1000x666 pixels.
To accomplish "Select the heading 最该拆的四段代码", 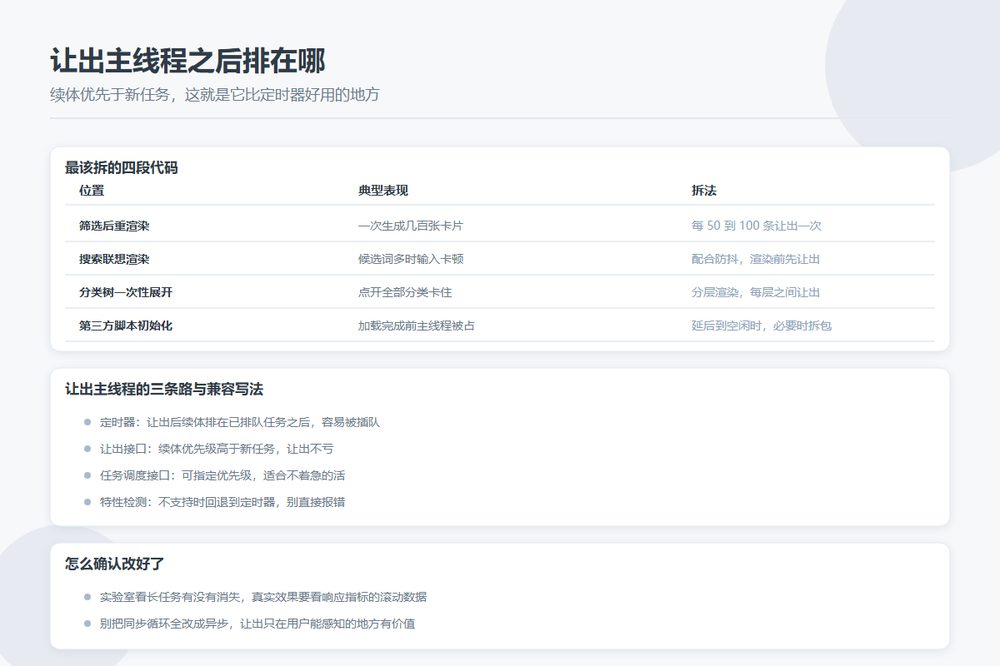I will pyautogui.click(x=121, y=168).
